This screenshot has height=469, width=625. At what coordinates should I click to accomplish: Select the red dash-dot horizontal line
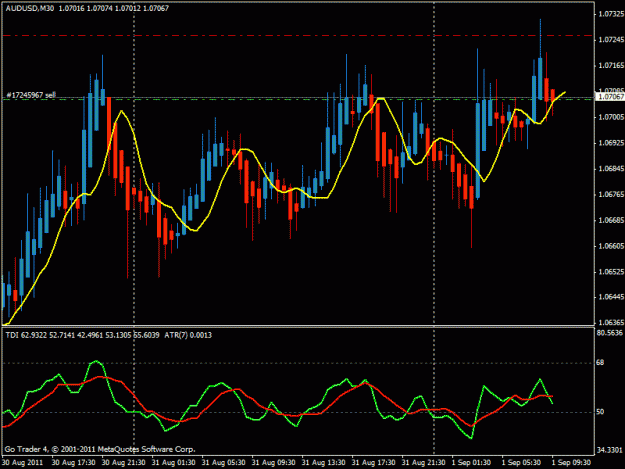coord(297,36)
